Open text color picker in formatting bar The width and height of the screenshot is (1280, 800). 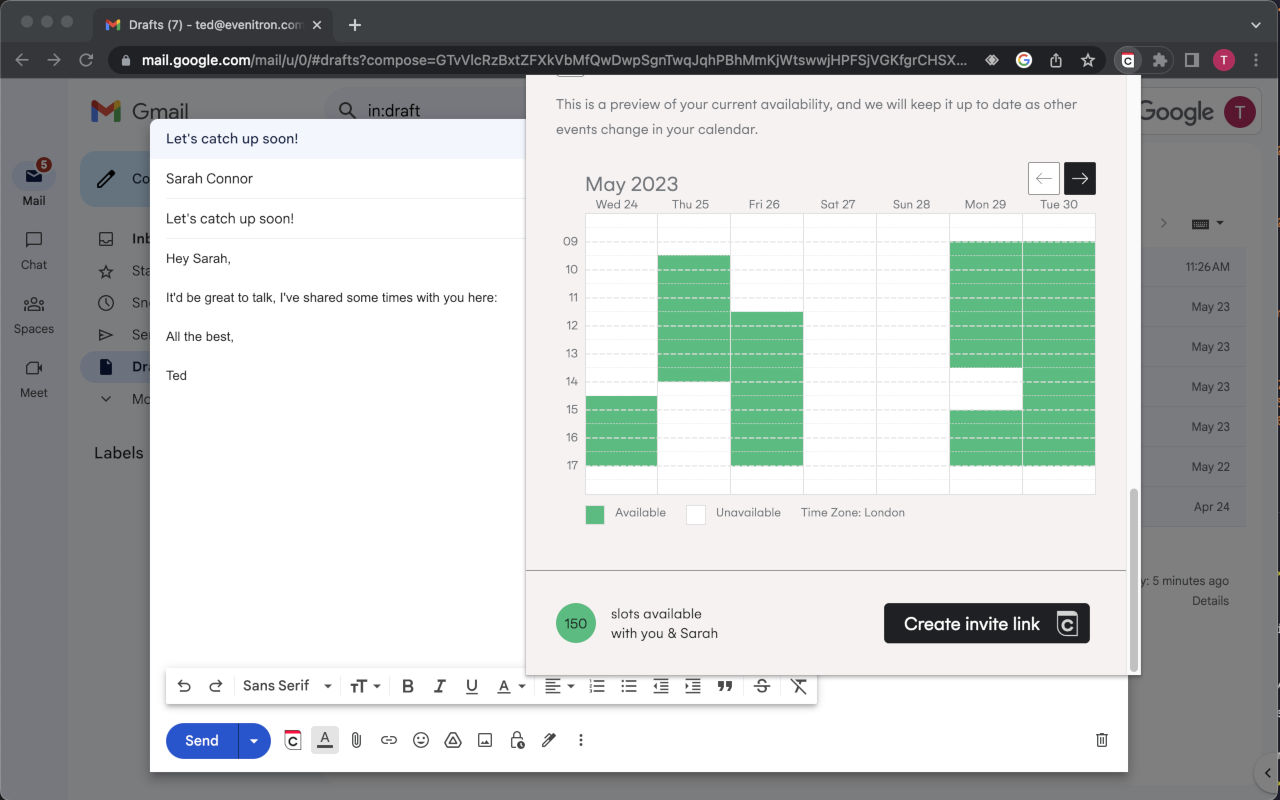coord(512,686)
